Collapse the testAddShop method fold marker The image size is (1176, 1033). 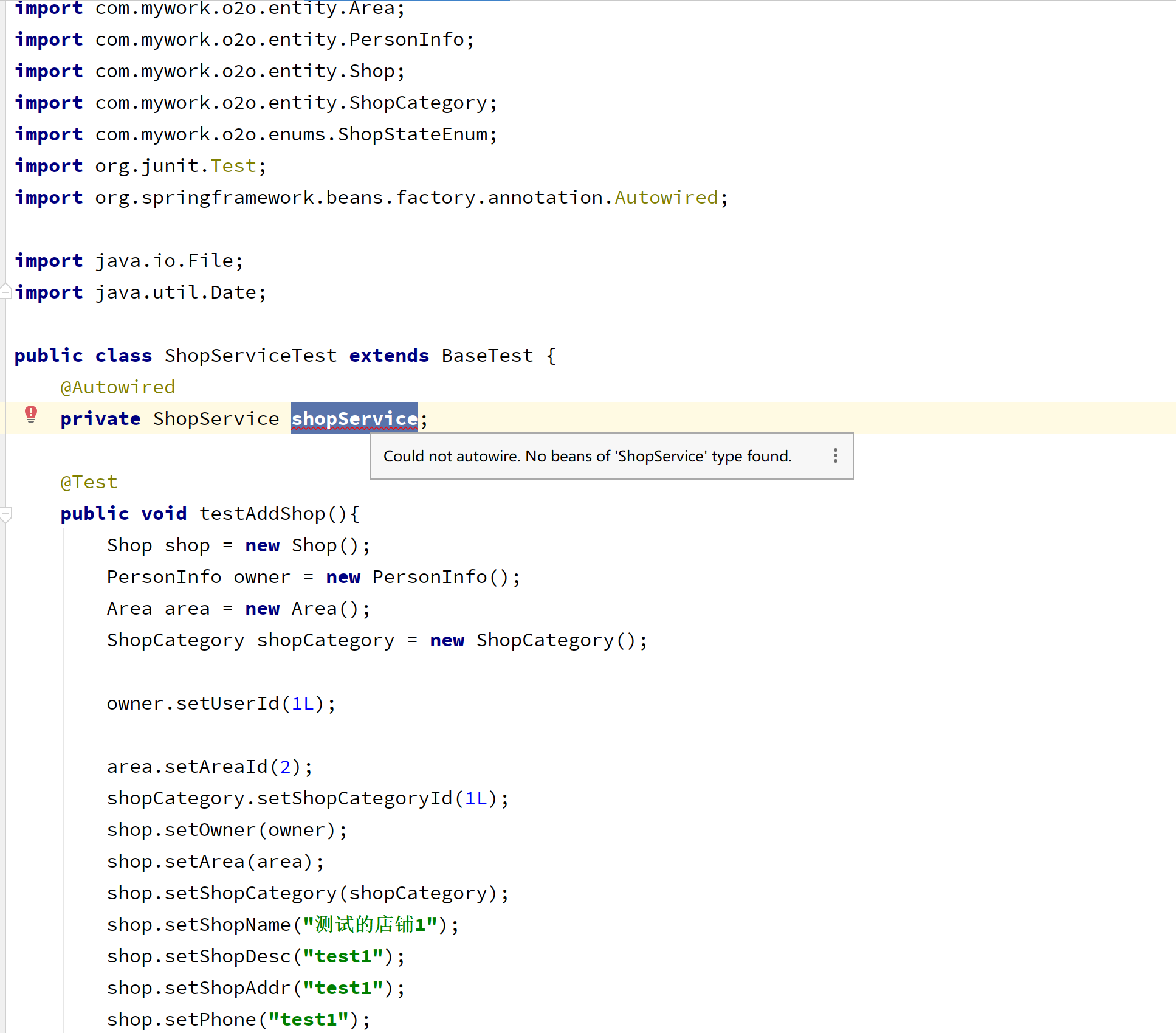[x=5, y=514]
